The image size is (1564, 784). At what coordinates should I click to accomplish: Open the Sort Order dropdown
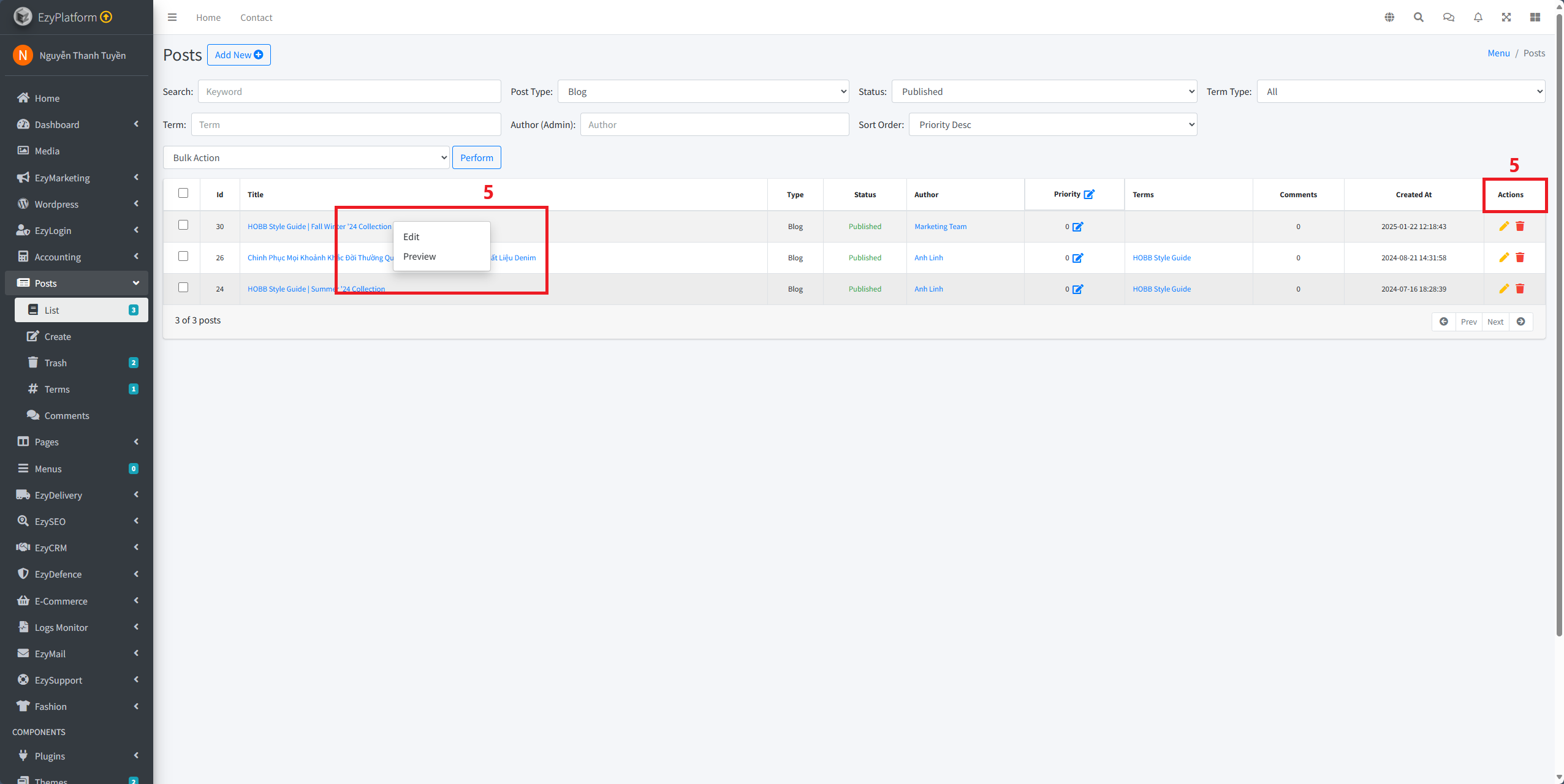coord(1052,125)
